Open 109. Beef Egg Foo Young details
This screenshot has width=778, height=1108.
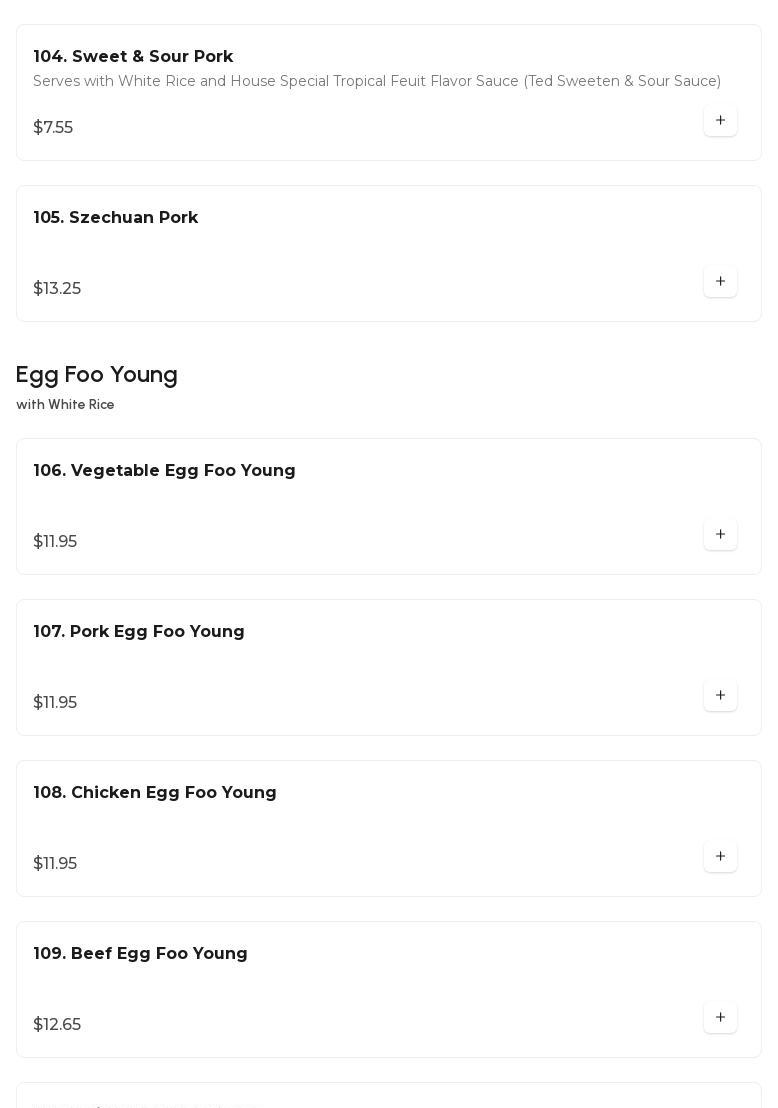pos(140,954)
